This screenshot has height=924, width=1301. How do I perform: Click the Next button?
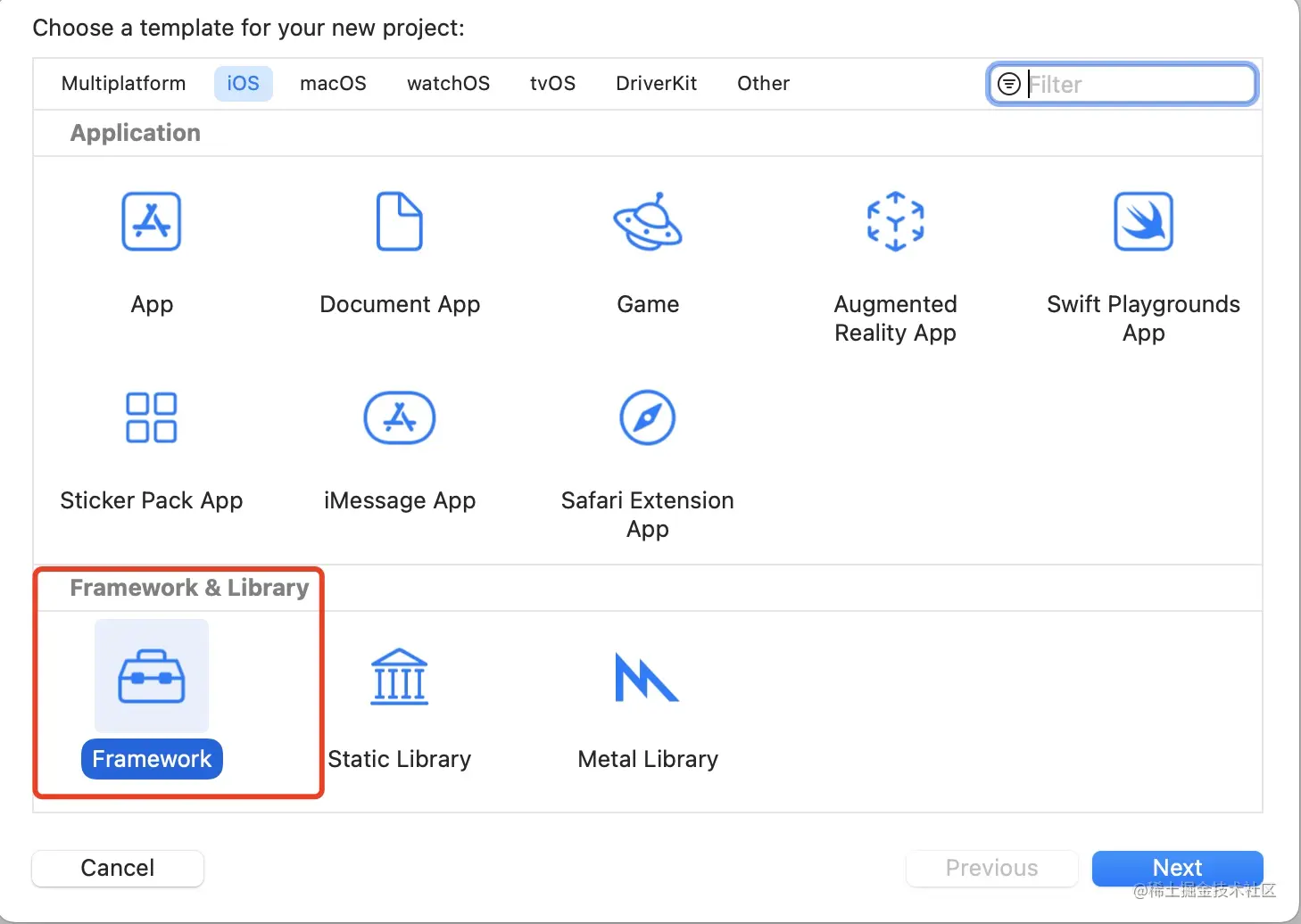pos(1178,868)
